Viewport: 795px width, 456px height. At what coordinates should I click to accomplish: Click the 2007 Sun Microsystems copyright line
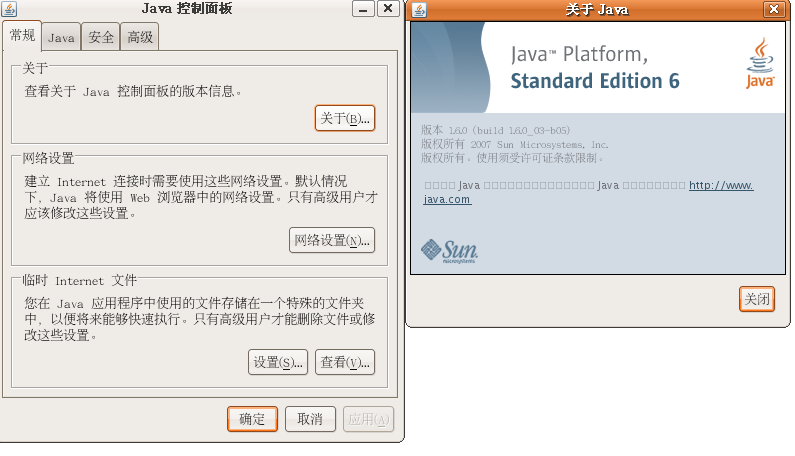point(514,145)
